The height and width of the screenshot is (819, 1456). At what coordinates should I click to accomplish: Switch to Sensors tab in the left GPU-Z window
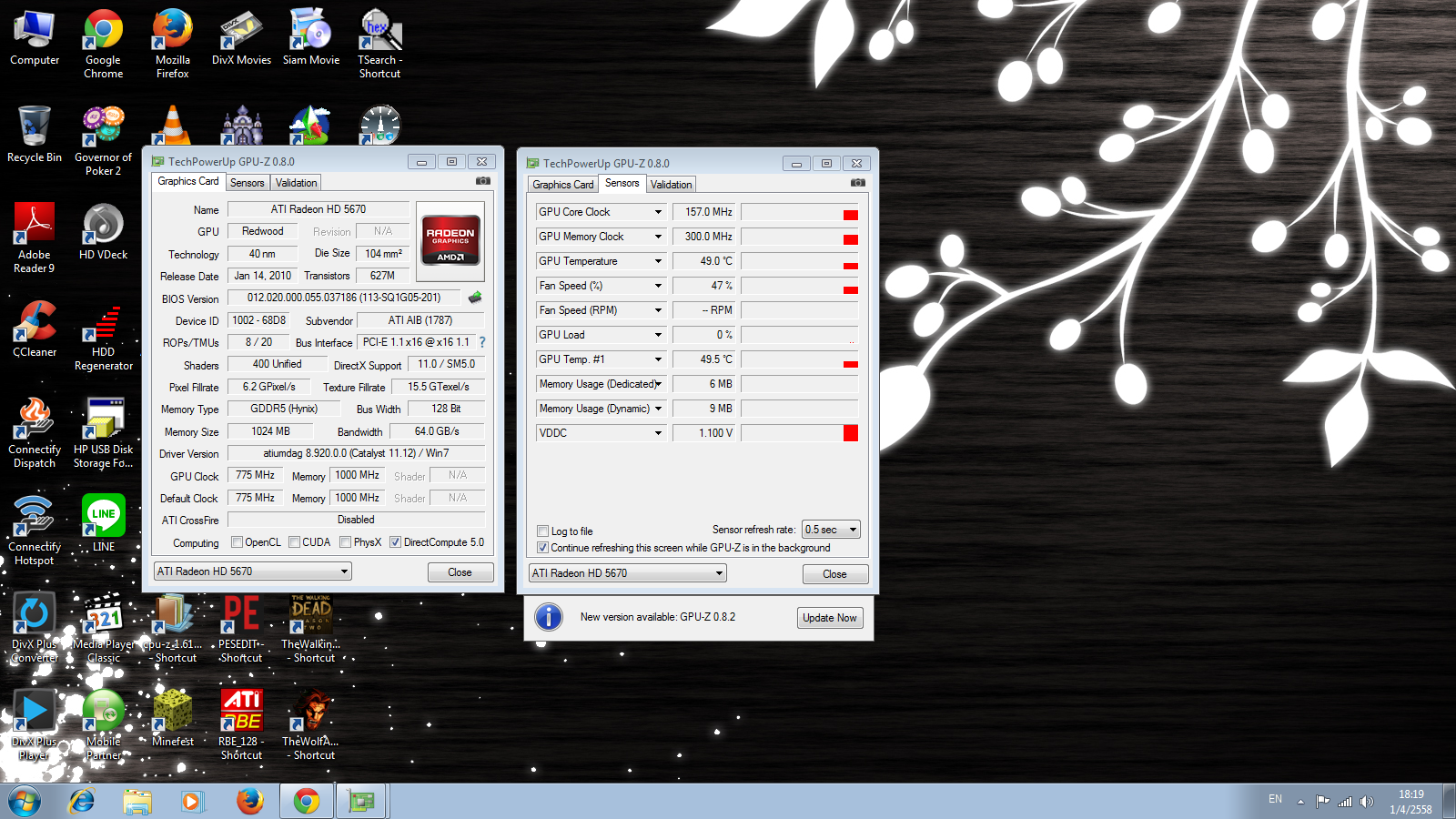pyautogui.click(x=248, y=183)
